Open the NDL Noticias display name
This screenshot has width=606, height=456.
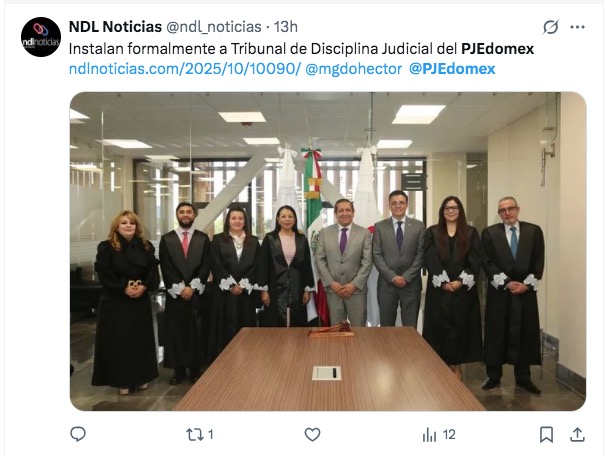tap(115, 27)
